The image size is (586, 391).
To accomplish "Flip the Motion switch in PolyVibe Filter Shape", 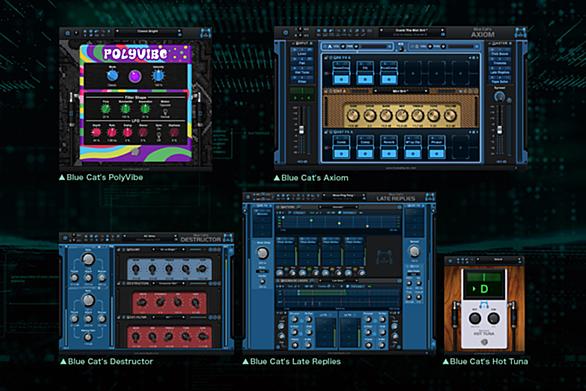I will [165, 111].
